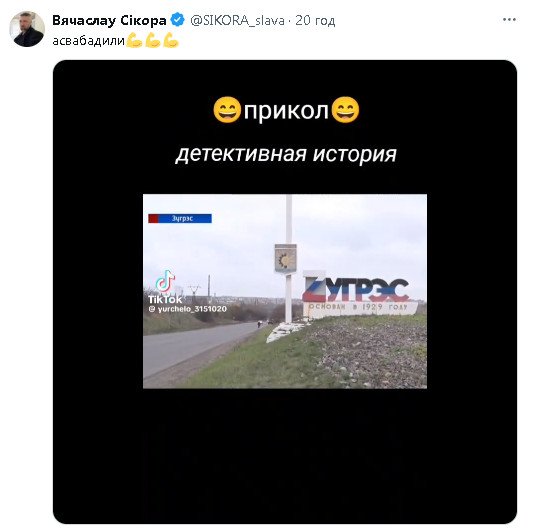The height and width of the screenshot is (532, 533).
Task: Click the blue Зугрэс location banner
Action: pos(180,218)
